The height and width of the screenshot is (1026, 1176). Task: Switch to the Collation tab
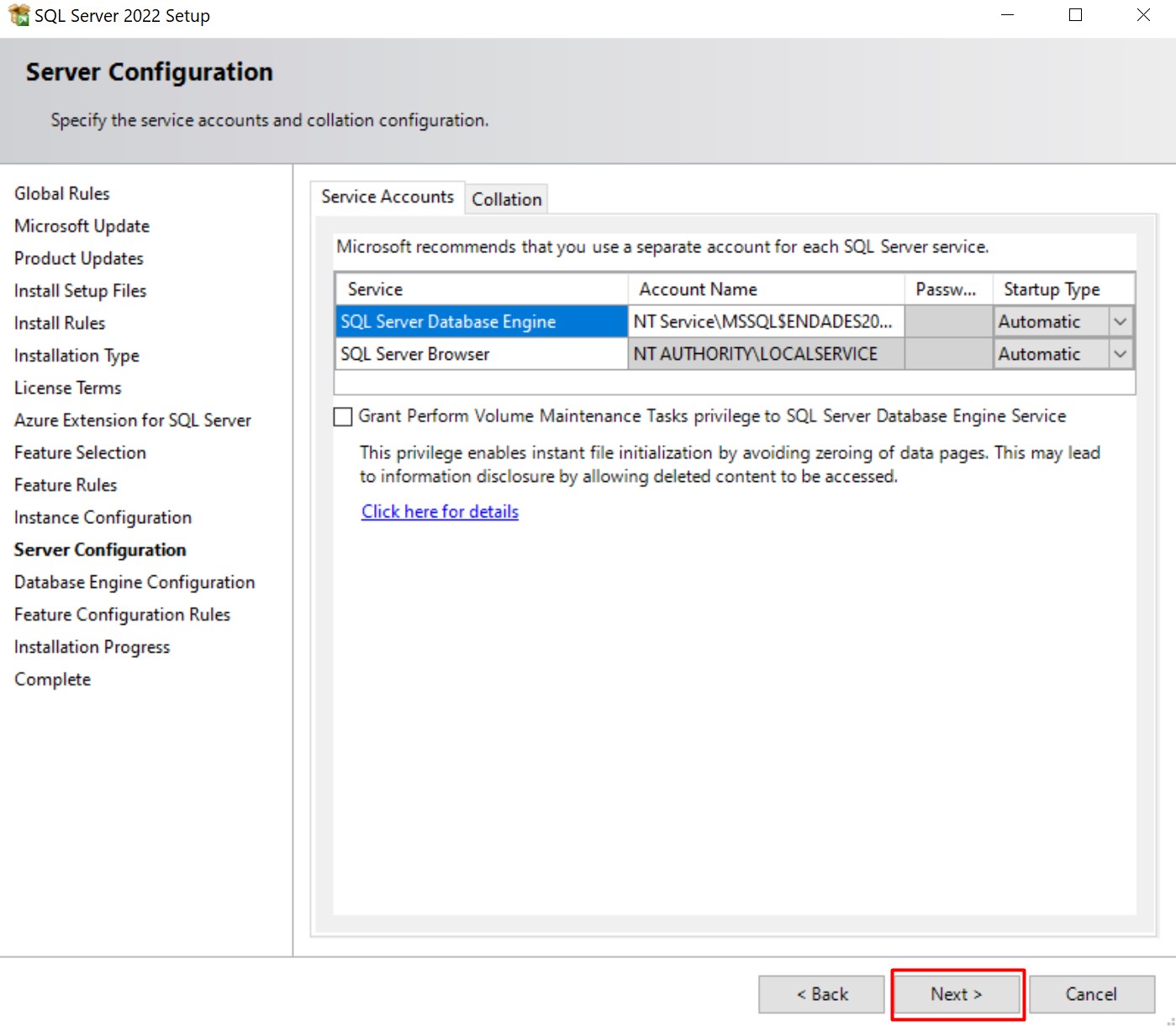pos(507,199)
